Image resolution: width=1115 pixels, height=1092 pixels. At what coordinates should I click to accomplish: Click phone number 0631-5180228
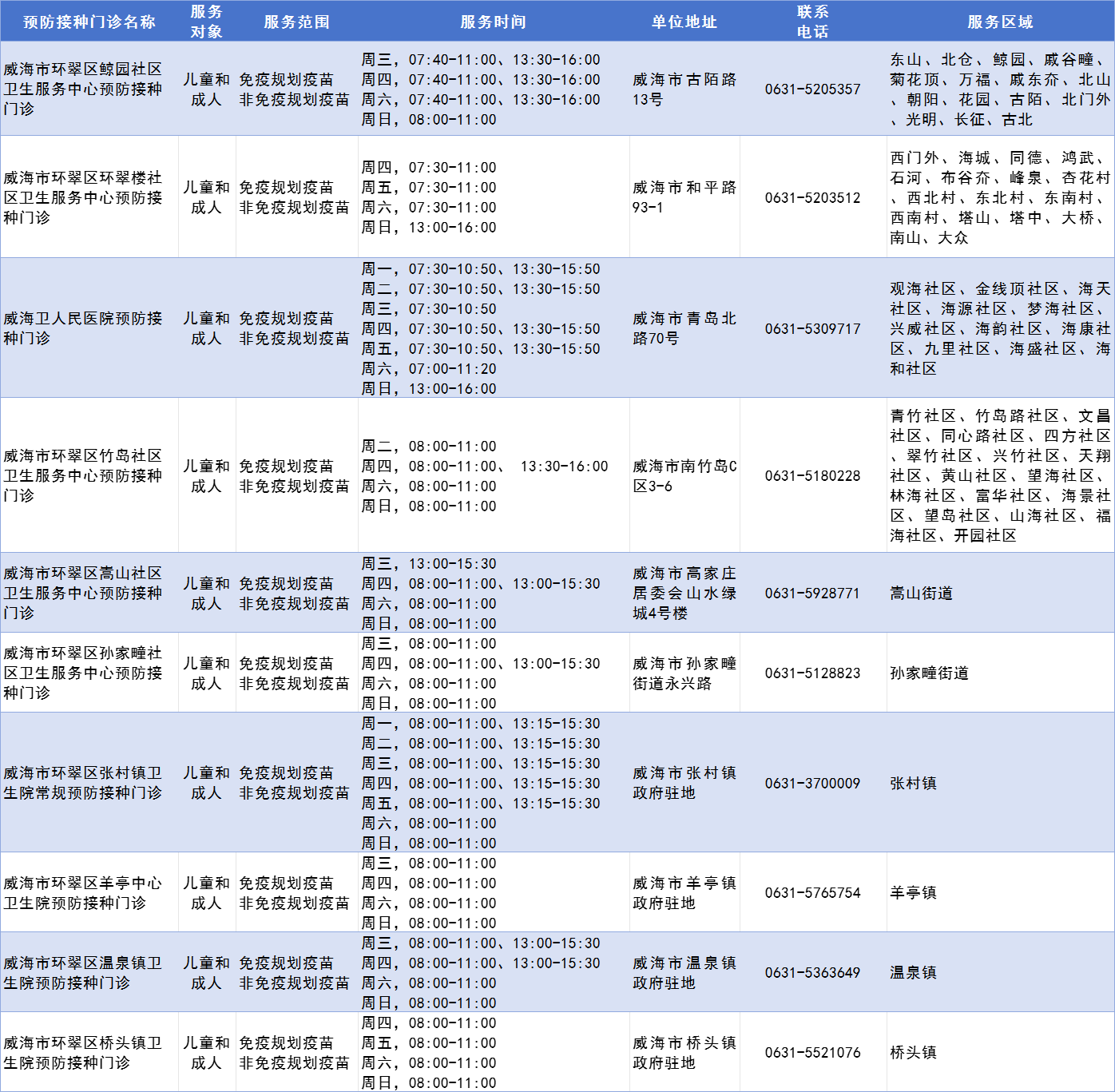[x=812, y=476]
